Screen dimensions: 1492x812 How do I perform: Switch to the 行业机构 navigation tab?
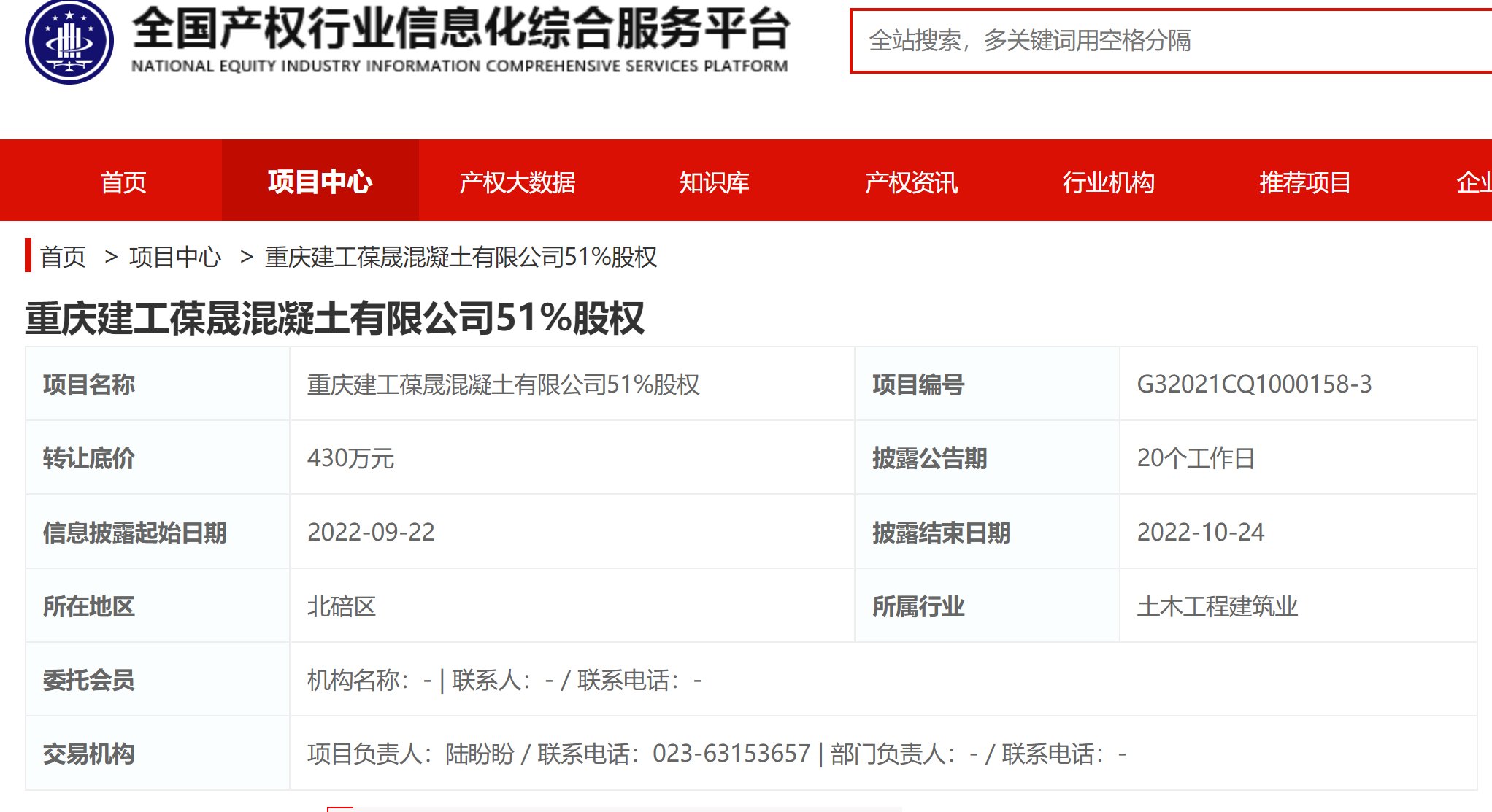[1108, 182]
